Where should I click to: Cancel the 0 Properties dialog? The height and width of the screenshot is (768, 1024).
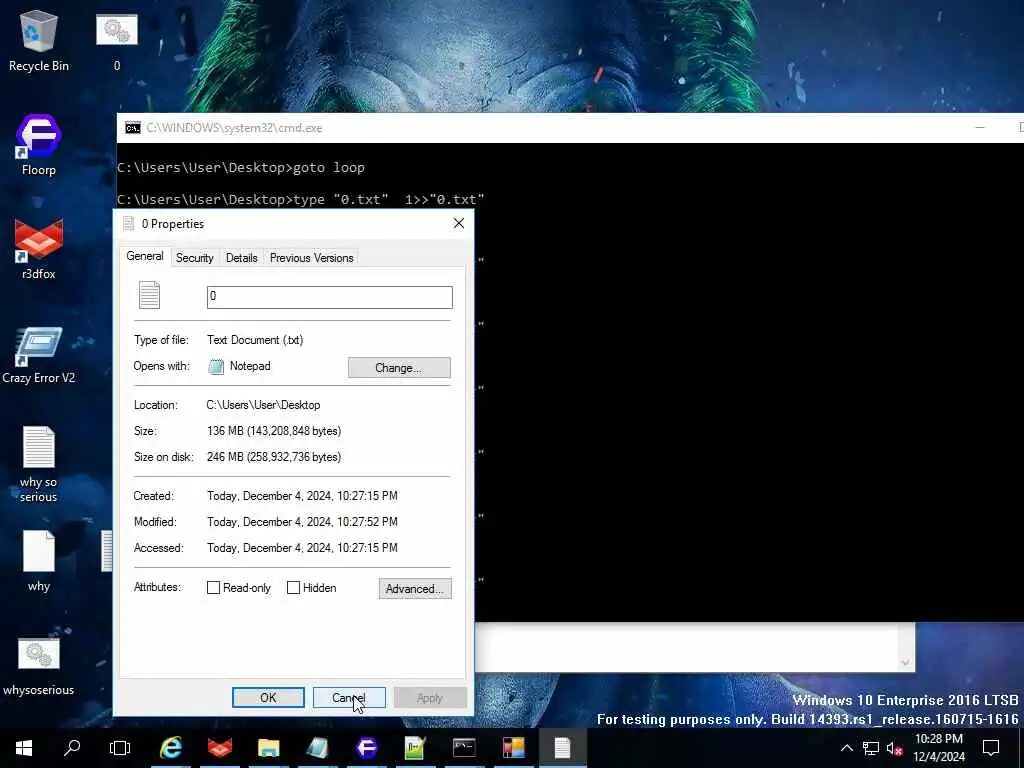[349, 697]
